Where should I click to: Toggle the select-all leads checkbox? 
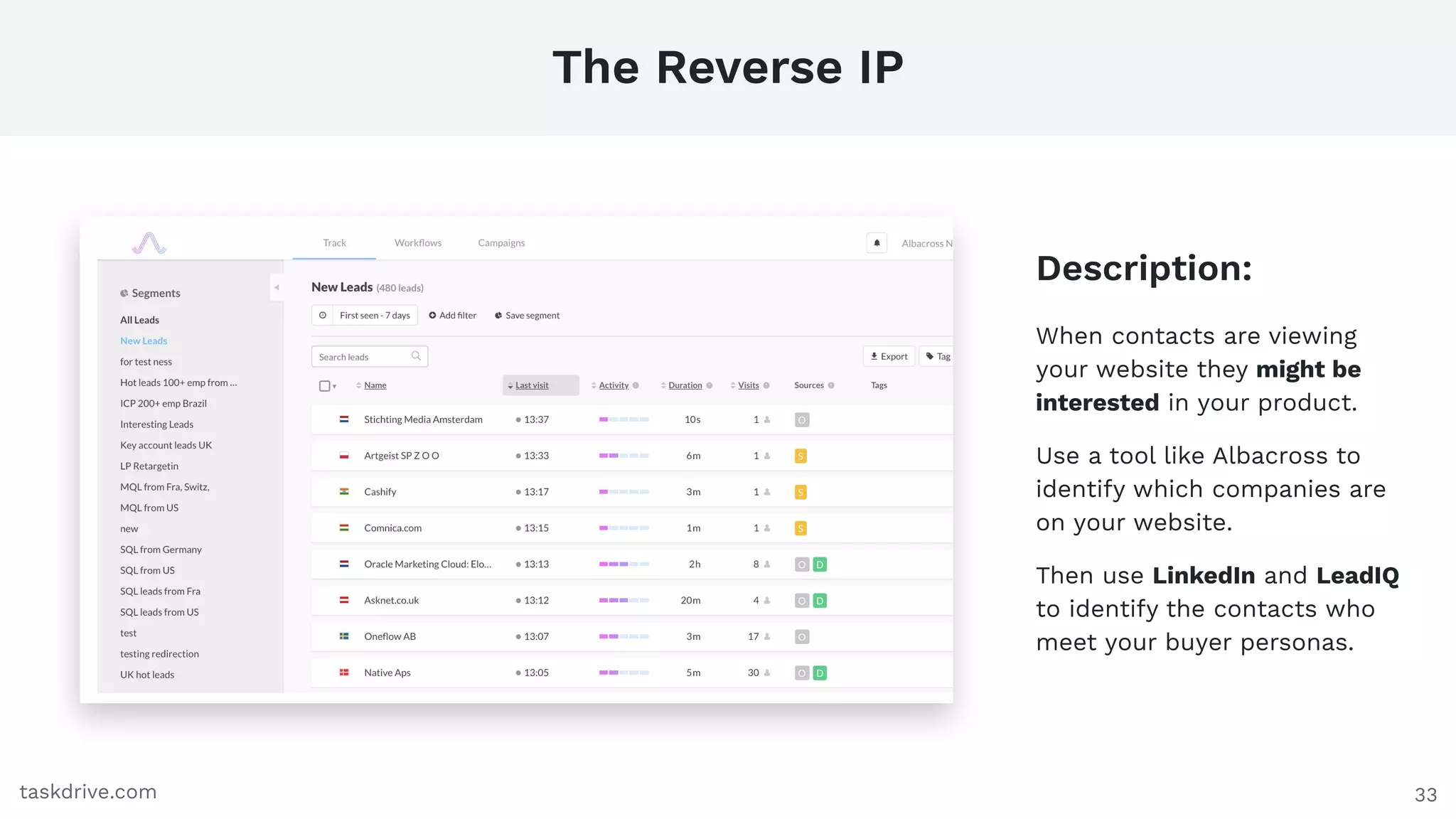pos(325,386)
